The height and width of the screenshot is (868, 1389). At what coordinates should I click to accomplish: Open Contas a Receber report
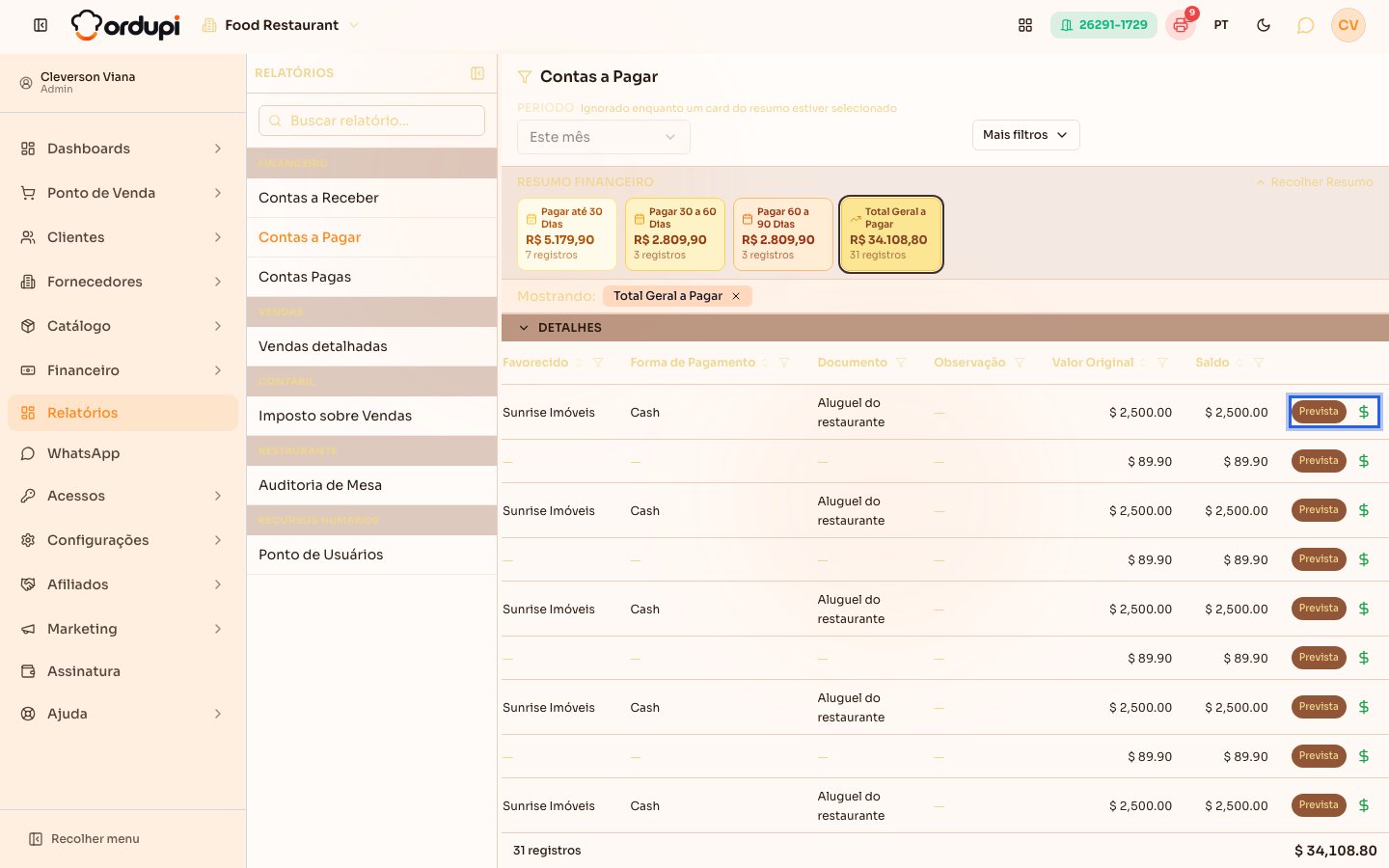(x=371, y=198)
